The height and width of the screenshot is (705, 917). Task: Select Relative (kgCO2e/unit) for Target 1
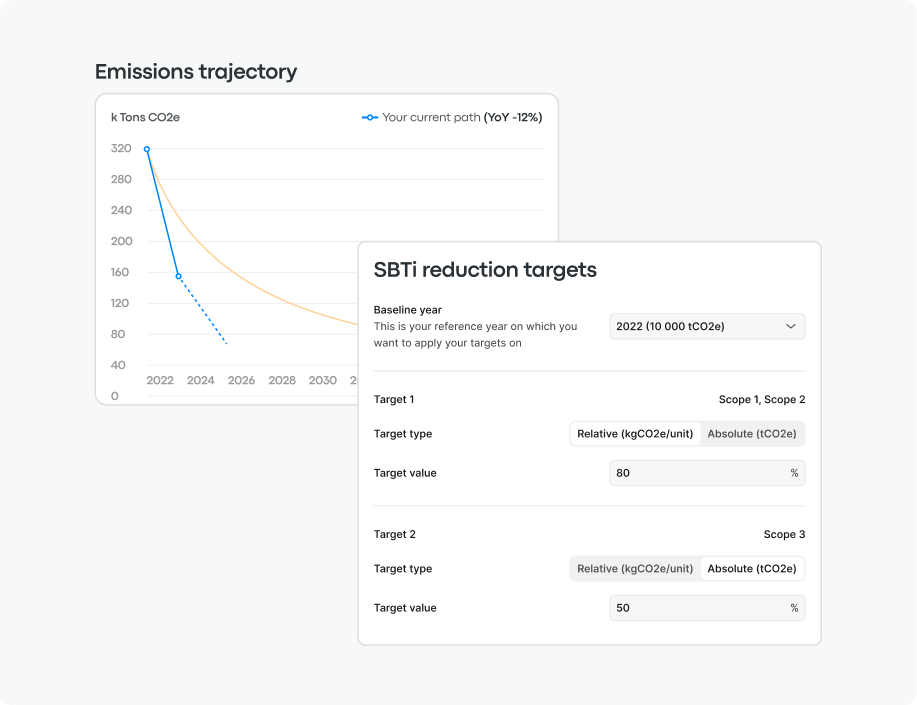coord(635,434)
